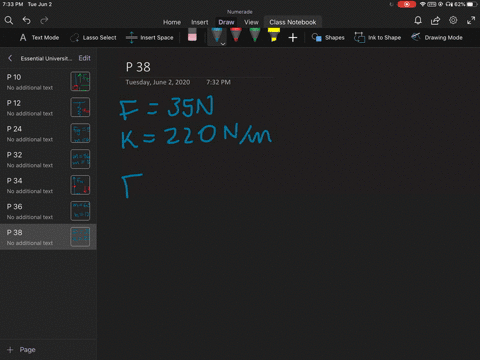Tap the battery status icon
Viewport: 480px width, 360px height.
click(x=472, y=4)
